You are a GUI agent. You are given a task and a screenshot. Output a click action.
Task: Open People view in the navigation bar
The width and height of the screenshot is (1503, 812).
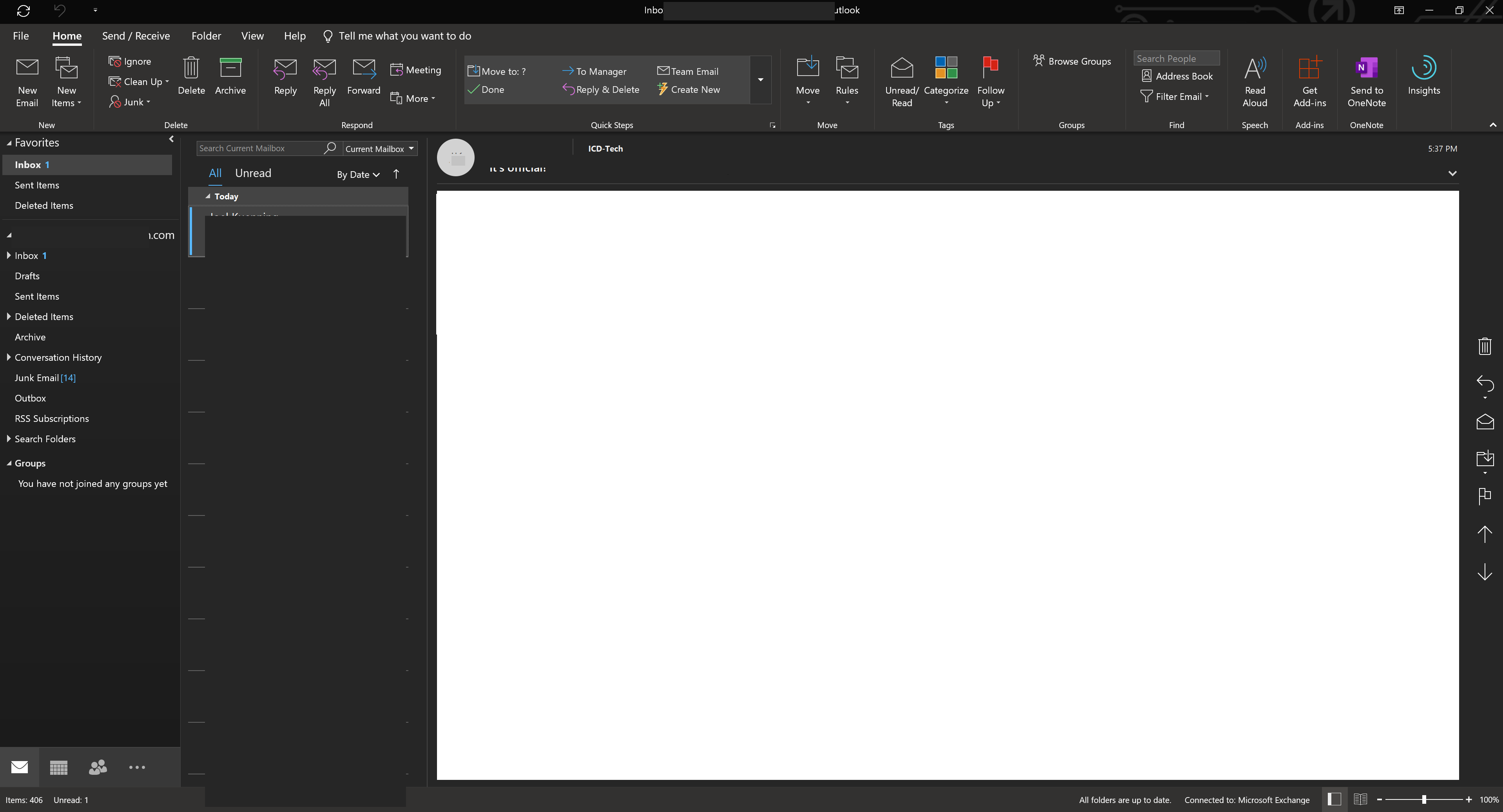98,767
